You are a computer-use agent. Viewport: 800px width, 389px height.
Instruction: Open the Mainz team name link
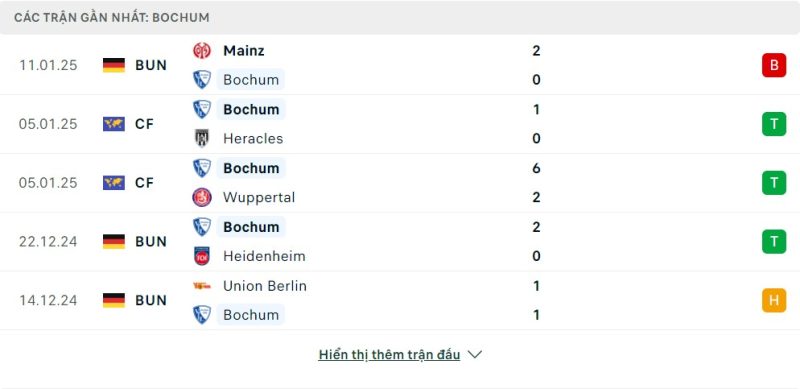click(x=244, y=51)
